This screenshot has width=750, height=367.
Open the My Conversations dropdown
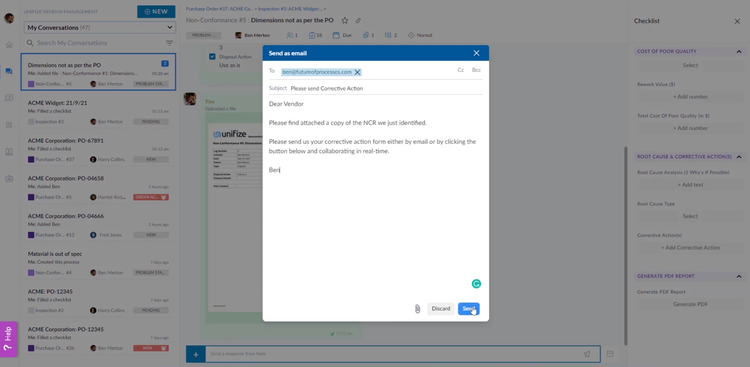pyautogui.click(x=99, y=28)
